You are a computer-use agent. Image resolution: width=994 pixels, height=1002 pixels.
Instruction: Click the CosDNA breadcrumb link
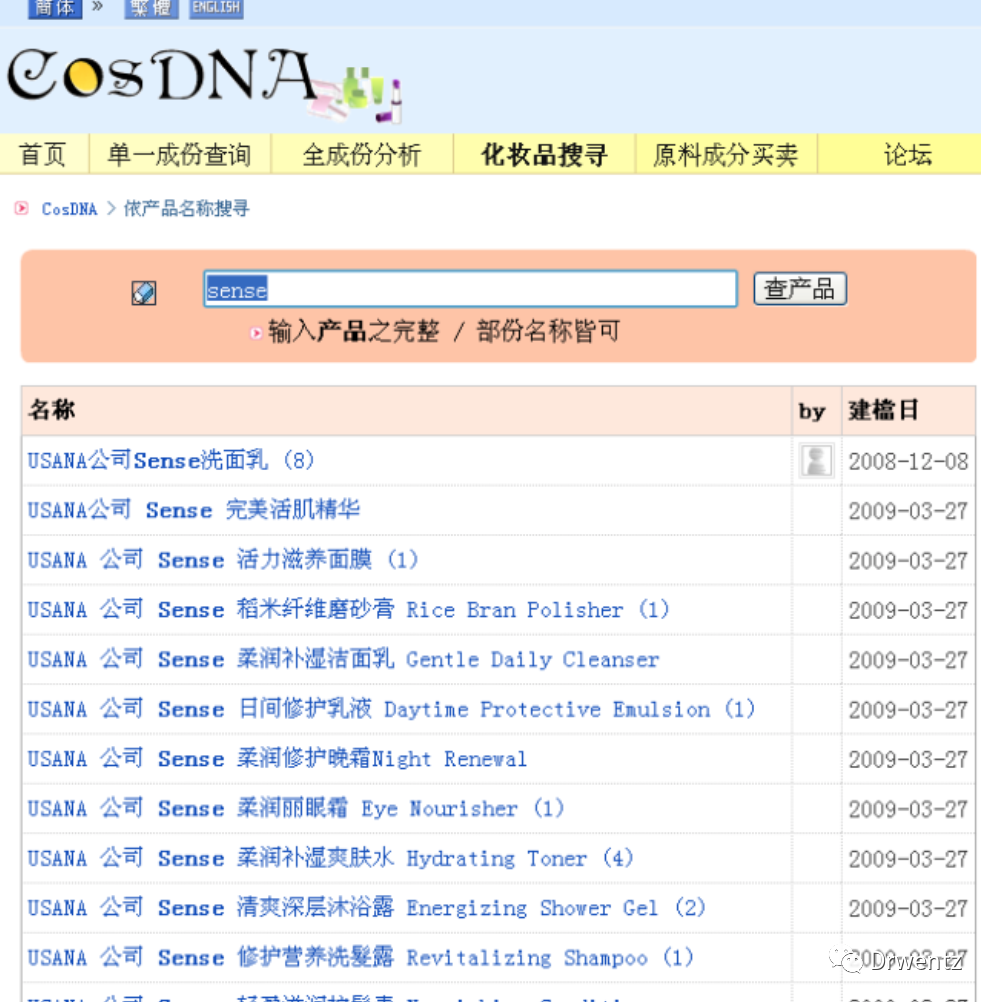[66, 210]
